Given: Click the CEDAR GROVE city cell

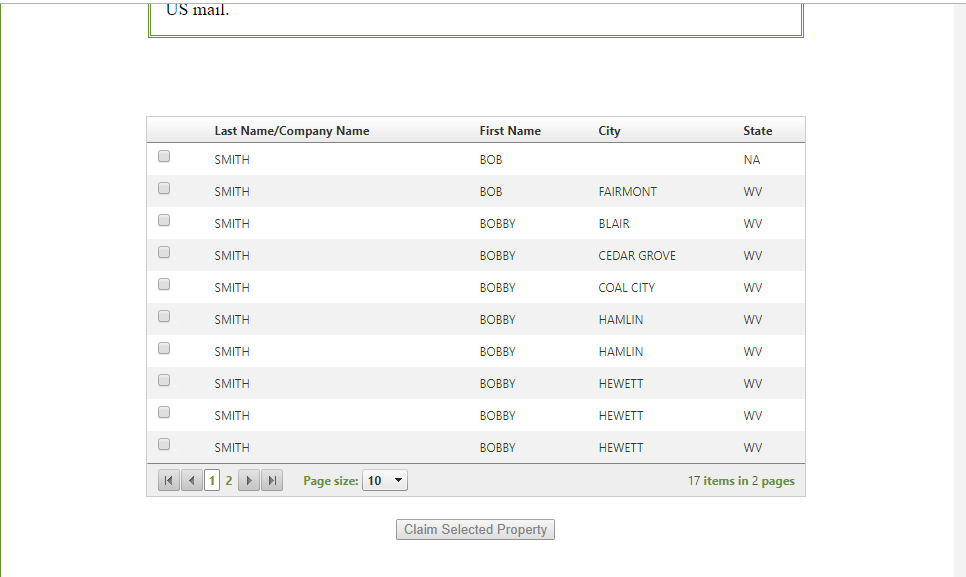Looking at the screenshot, I should tap(637, 256).
